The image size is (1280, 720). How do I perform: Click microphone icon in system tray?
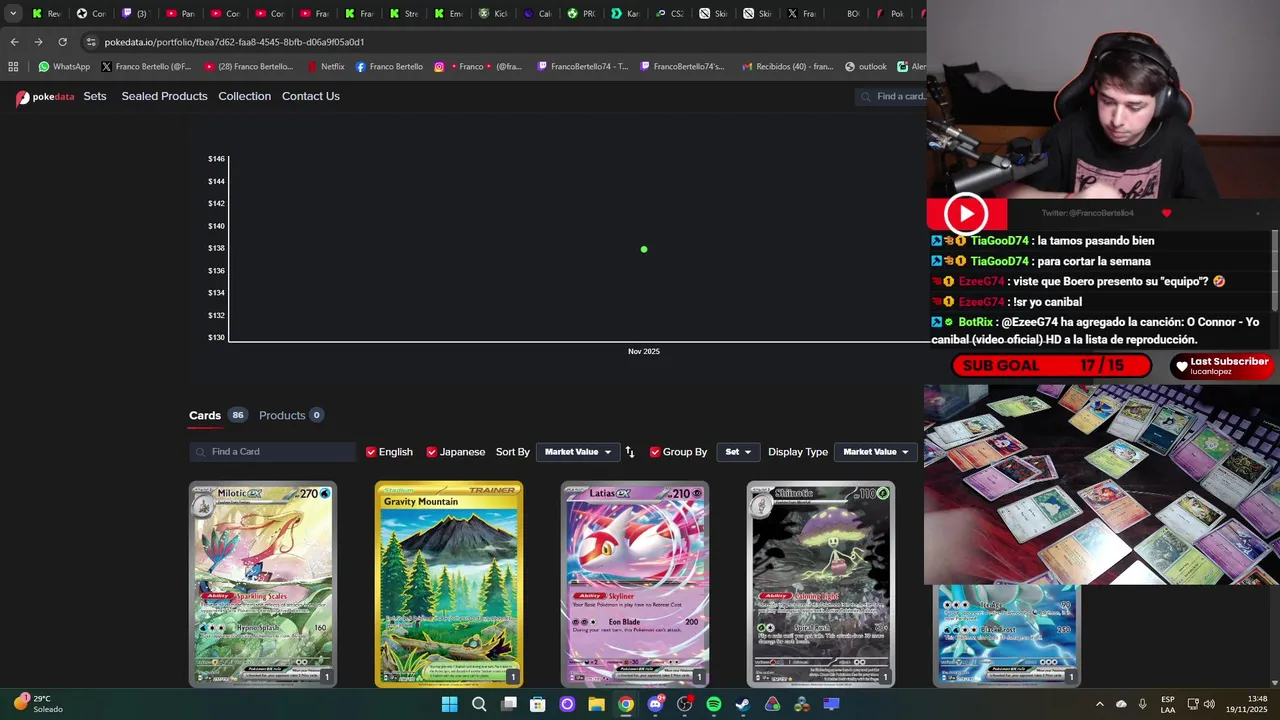(x=1142, y=704)
